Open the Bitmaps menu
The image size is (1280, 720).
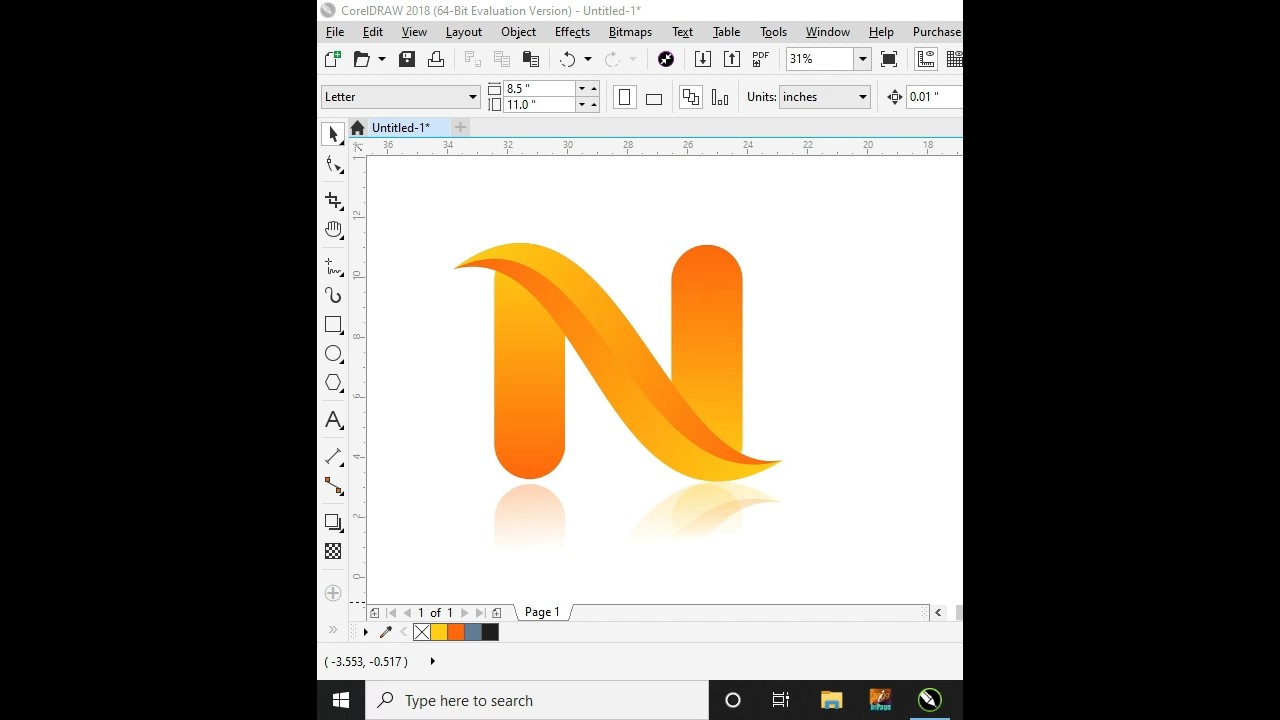coord(630,32)
